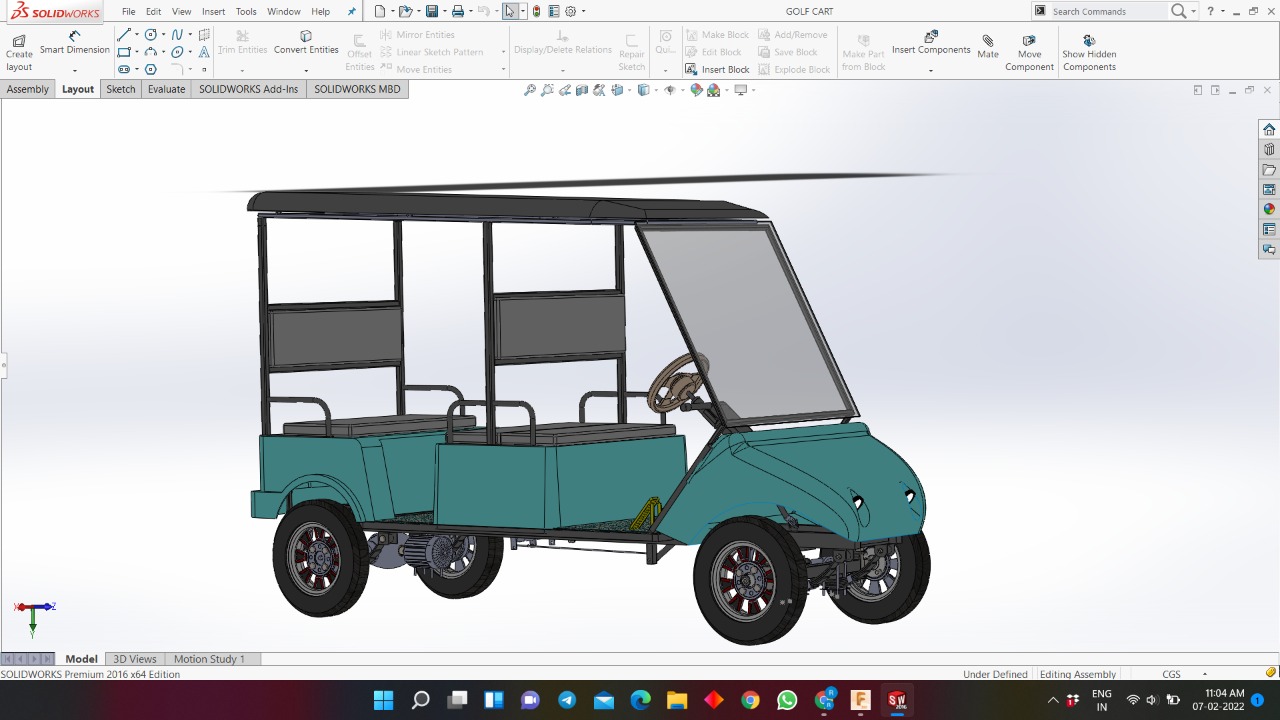Open unit system CGS dropdown arrow

(1204, 674)
